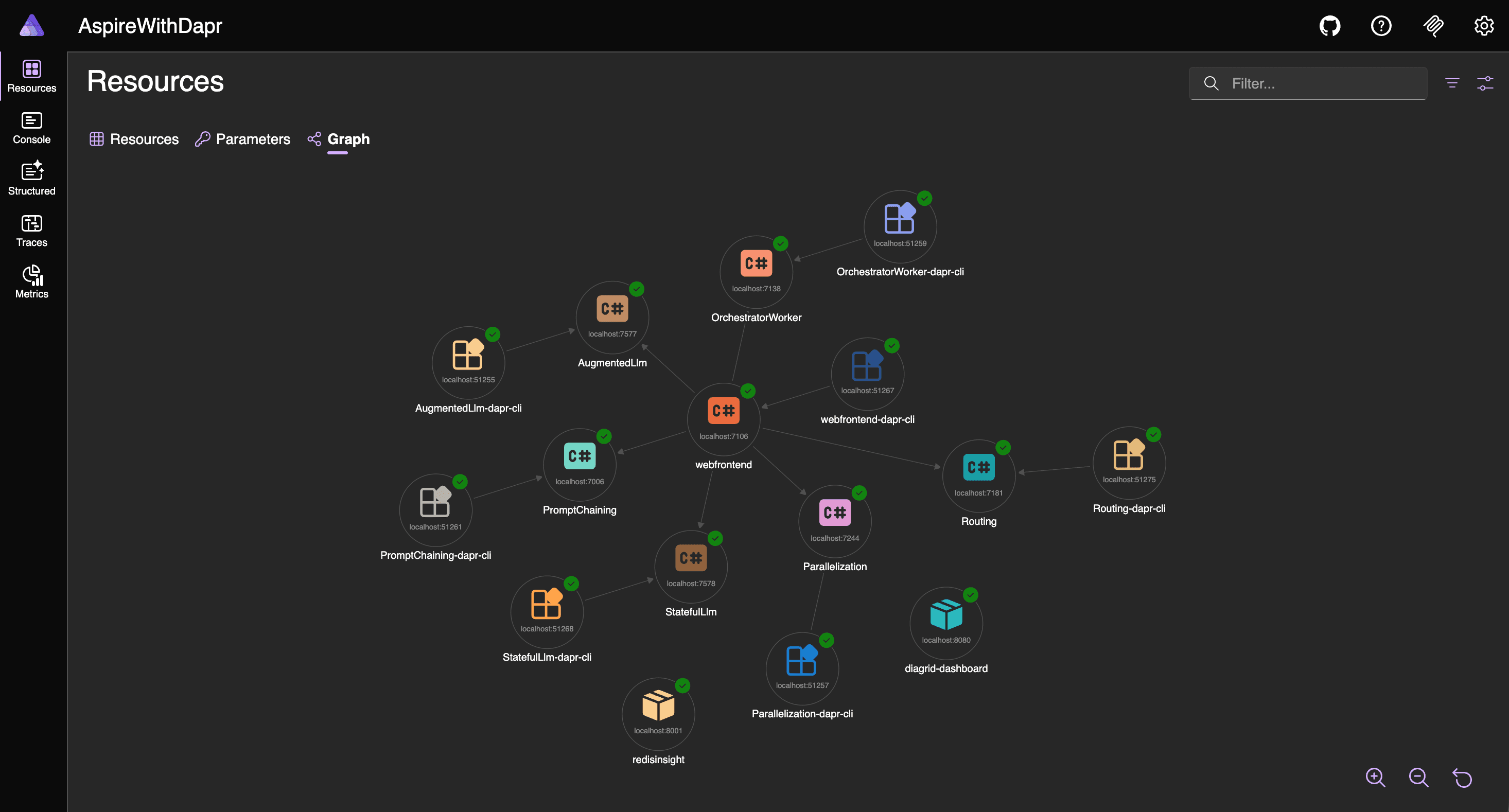The height and width of the screenshot is (812, 1509).
Task: Click the localhost:7578 endpoint text
Action: 691,584
